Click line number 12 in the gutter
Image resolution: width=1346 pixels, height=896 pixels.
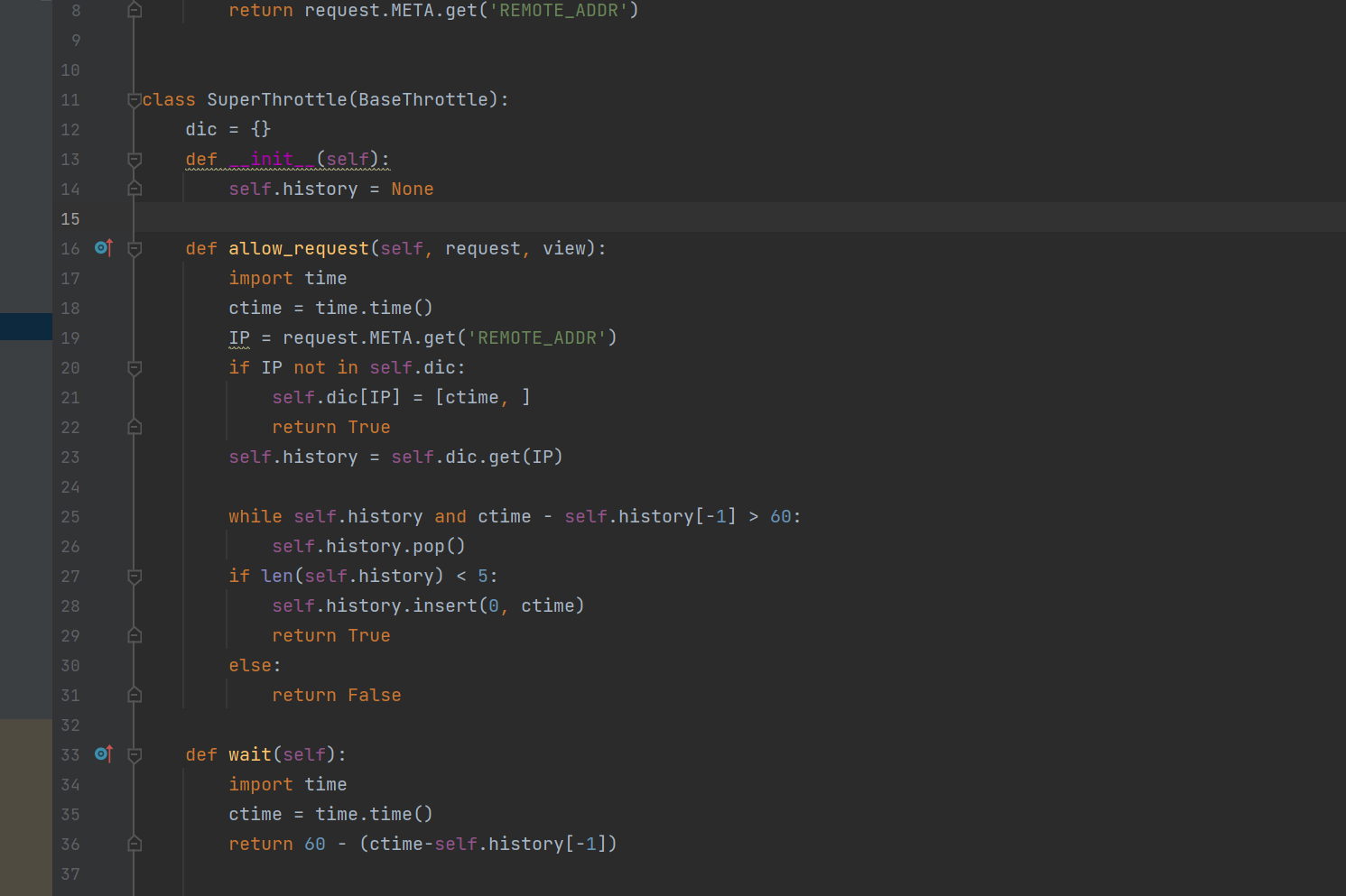(x=70, y=129)
